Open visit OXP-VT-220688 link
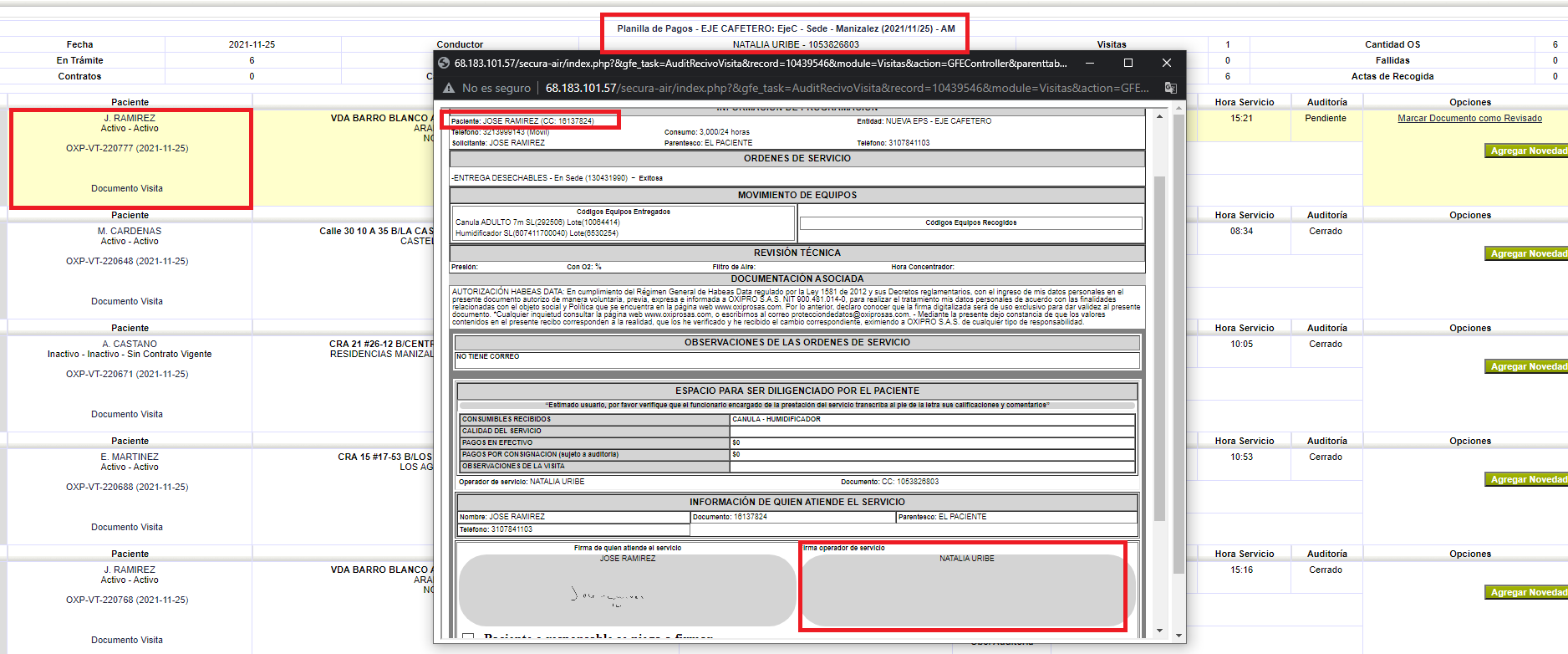The width and height of the screenshot is (1568, 654). (x=127, y=487)
